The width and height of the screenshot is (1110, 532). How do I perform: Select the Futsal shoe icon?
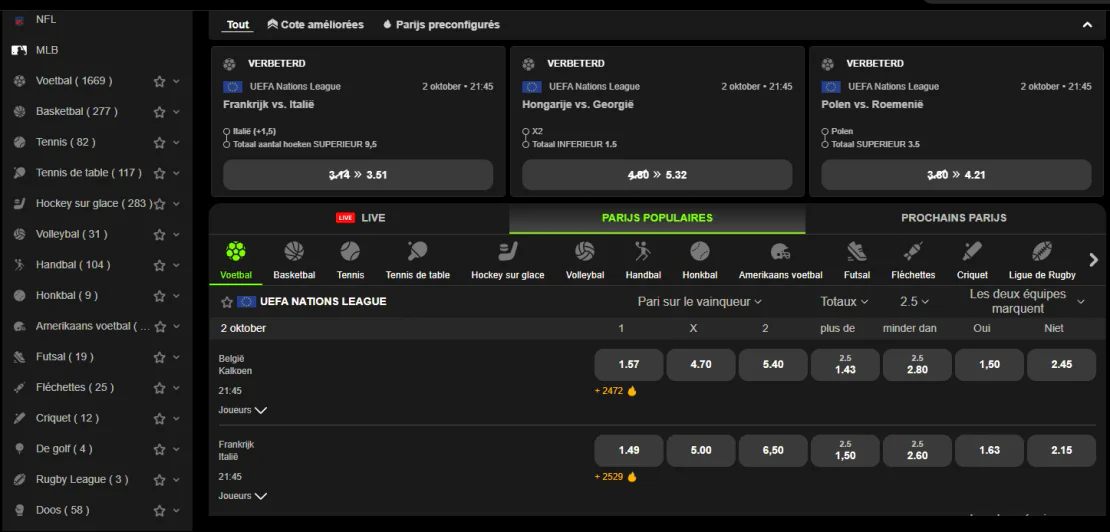point(857,251)
